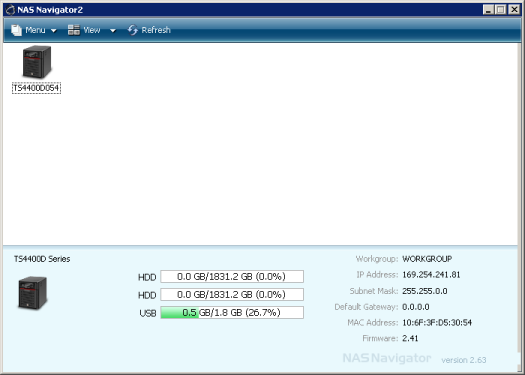Screen dimensions: 525x375
Task: Click the MAC address value
Action: (x=437, y=323)
